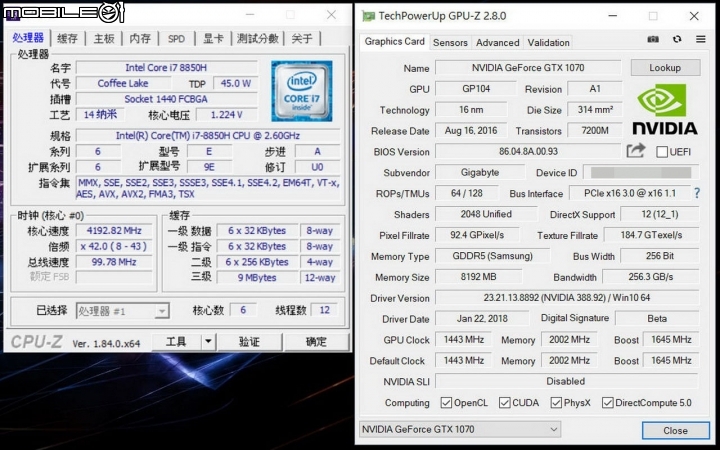Viewport: 720px width, 450px height.
Task: Switch to the 主板 tab in CPU-Z
Action: [104, 39]
